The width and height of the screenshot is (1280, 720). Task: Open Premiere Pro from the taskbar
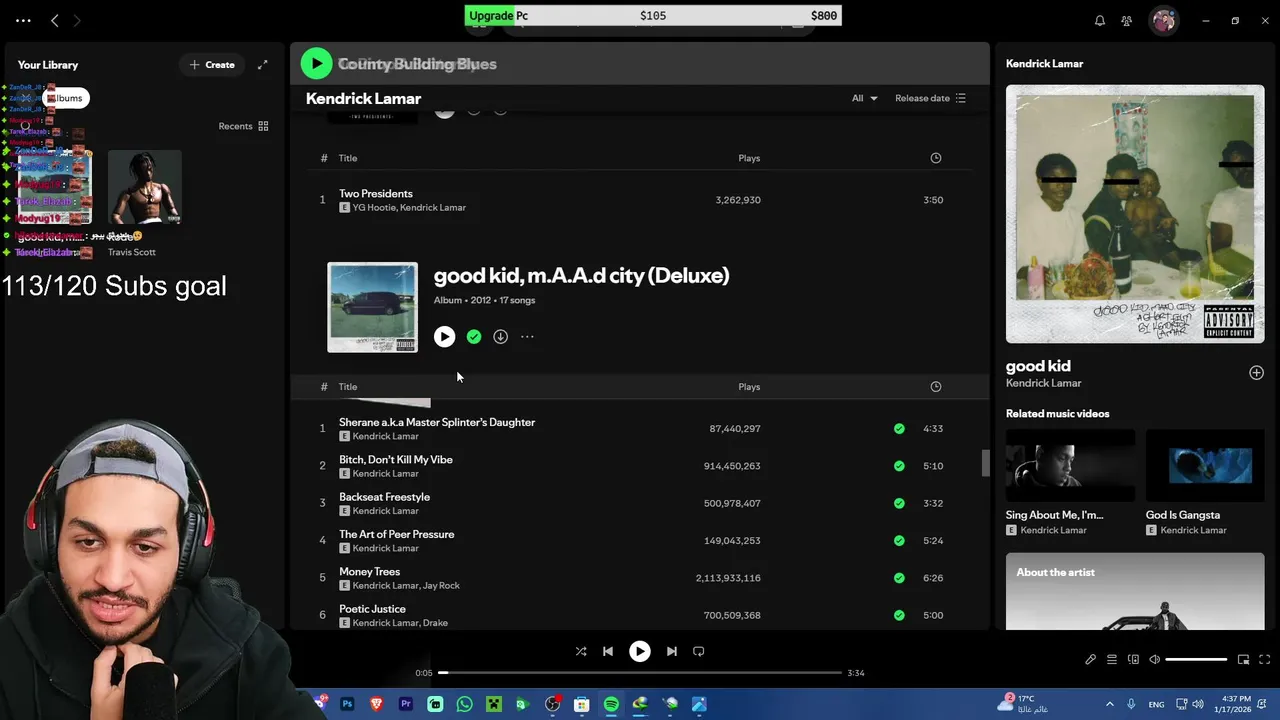click(406, 704)
